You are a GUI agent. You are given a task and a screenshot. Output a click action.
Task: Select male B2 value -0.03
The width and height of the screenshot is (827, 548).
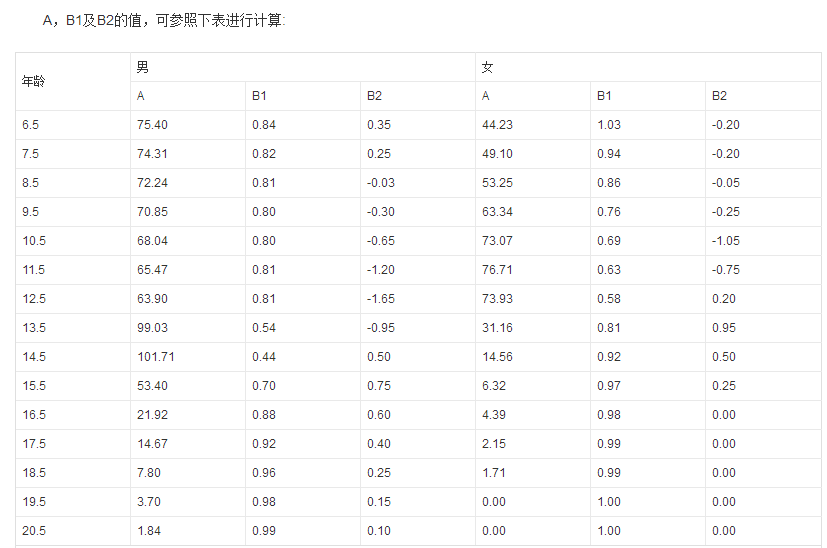pyautogui.click(x=381, y=183)
